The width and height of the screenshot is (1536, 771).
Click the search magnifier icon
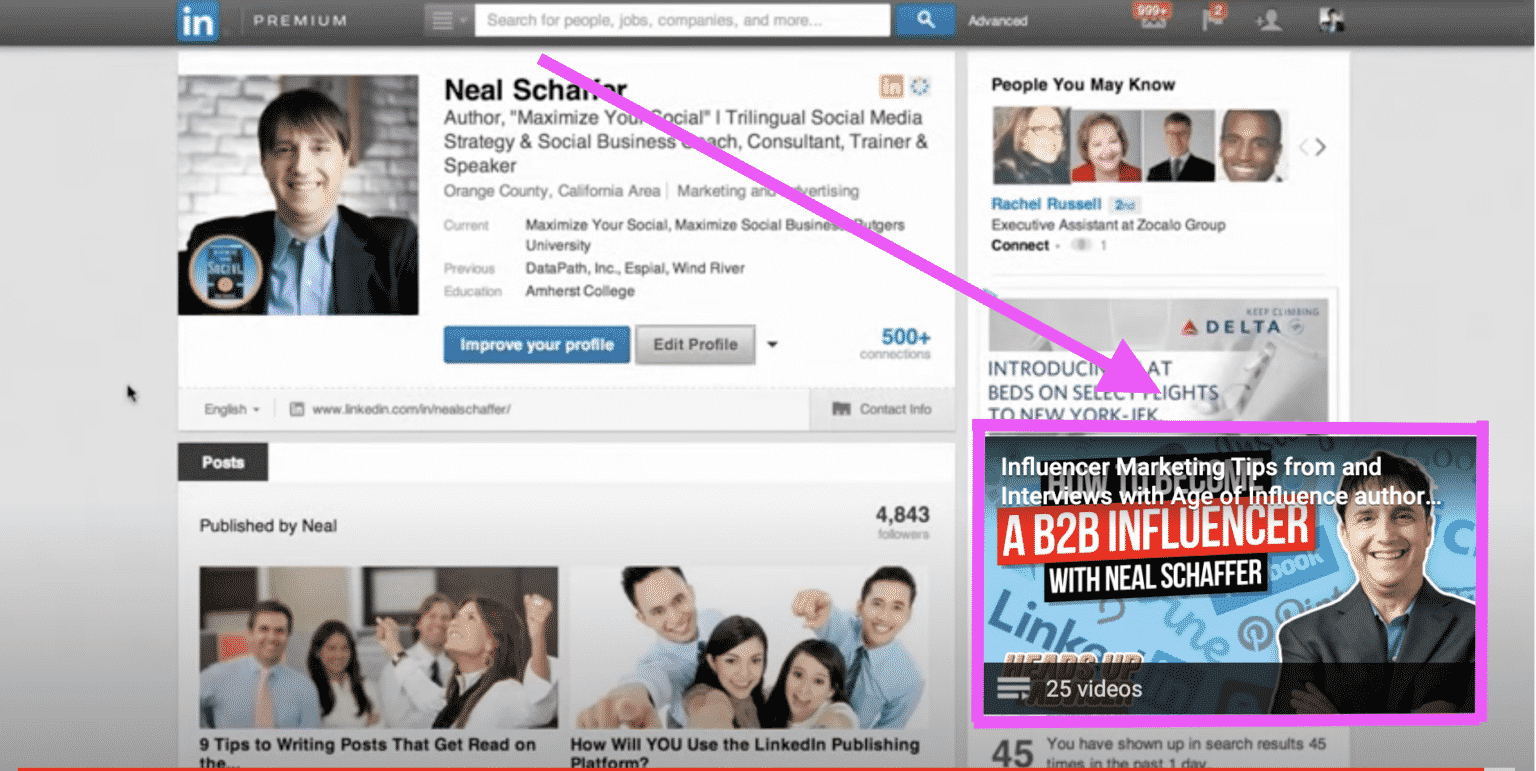tap(922, 20)
